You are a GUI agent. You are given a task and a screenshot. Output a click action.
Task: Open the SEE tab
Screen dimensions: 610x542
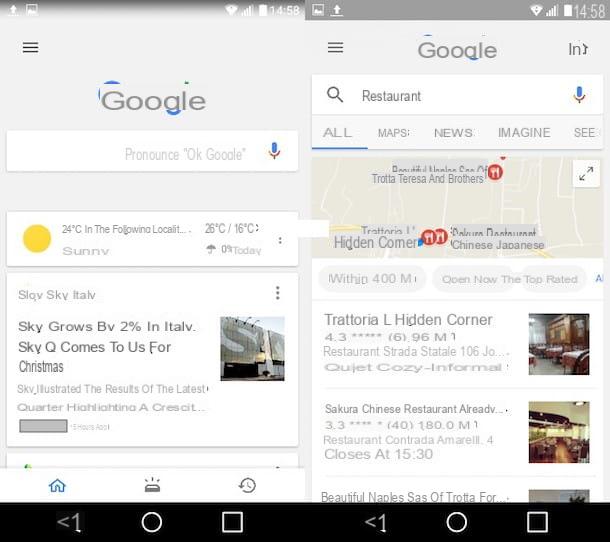(585, 133)
